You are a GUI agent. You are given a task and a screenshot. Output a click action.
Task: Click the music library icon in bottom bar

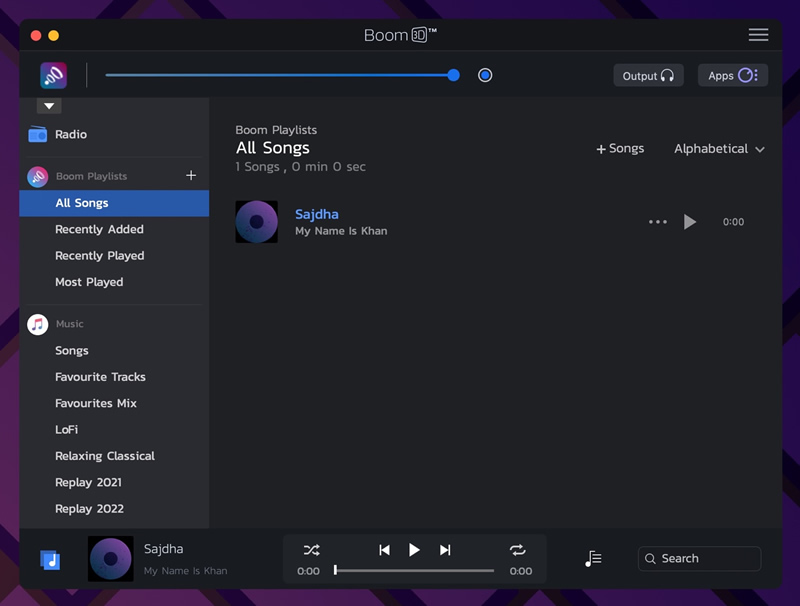pyautogui.click(x=50, y=560)
